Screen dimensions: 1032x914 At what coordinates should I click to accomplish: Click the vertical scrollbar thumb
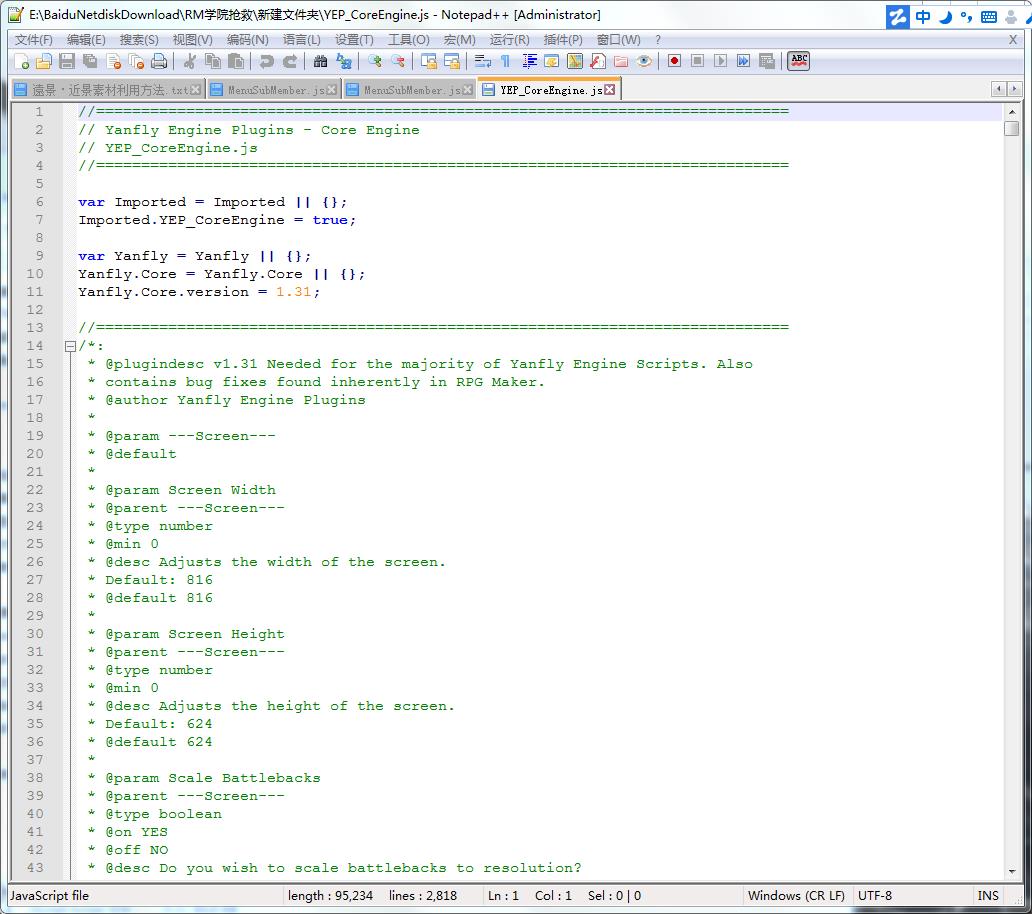(x=1011, y=129)
